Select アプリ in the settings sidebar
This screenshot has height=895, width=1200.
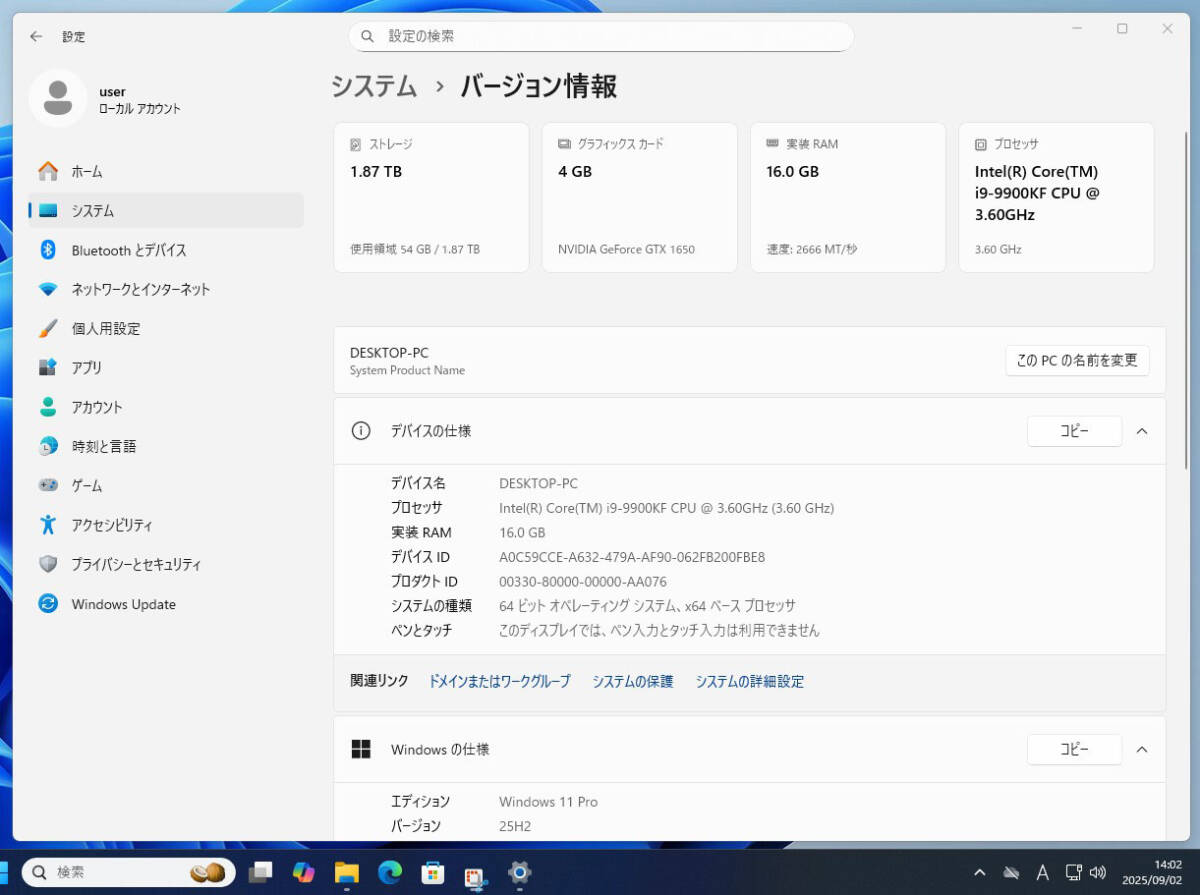[86, 368]
